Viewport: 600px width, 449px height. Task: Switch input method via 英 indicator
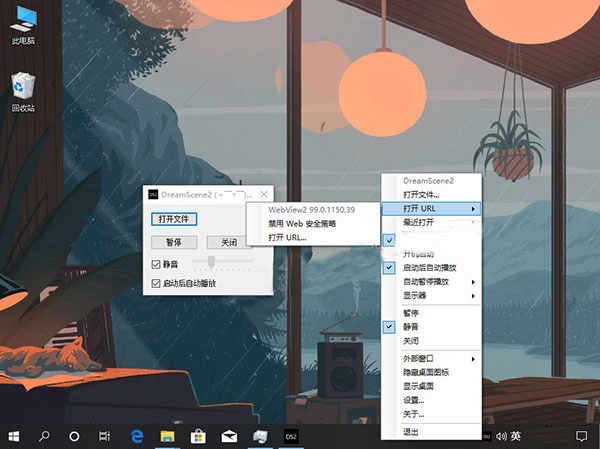pos(515,436)
